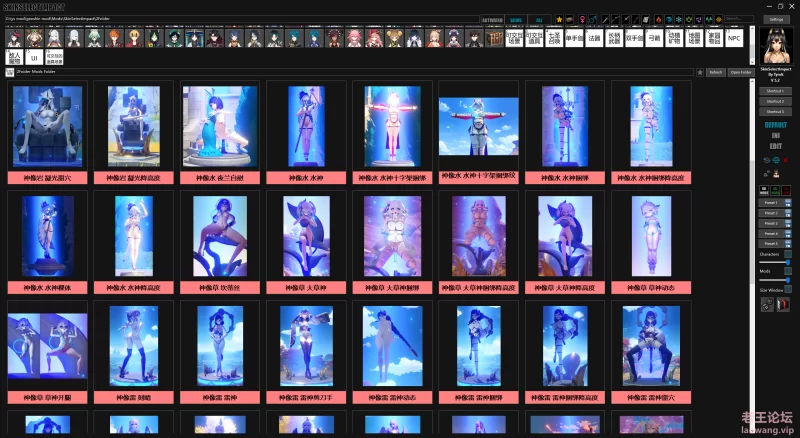Image resolution: width=800 pixels, height=438 pixels.
Task: Save to Preset 2 disk icon
Action: pyautogui.click(x=788, y=213)
